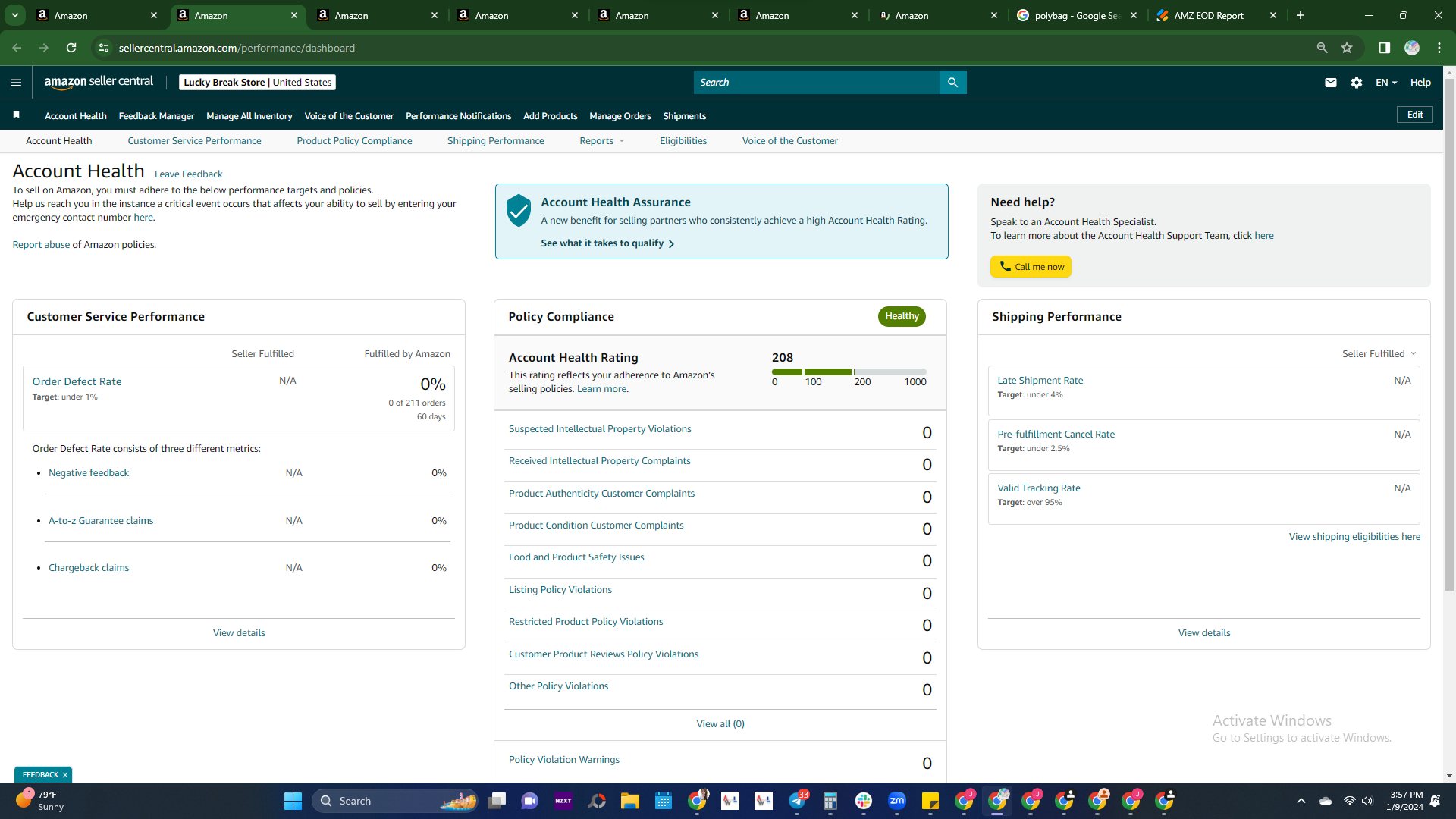Open Performance Notifications menu item
The width and height of the screenshot is (1456, 819).
[x=458, y=116]
